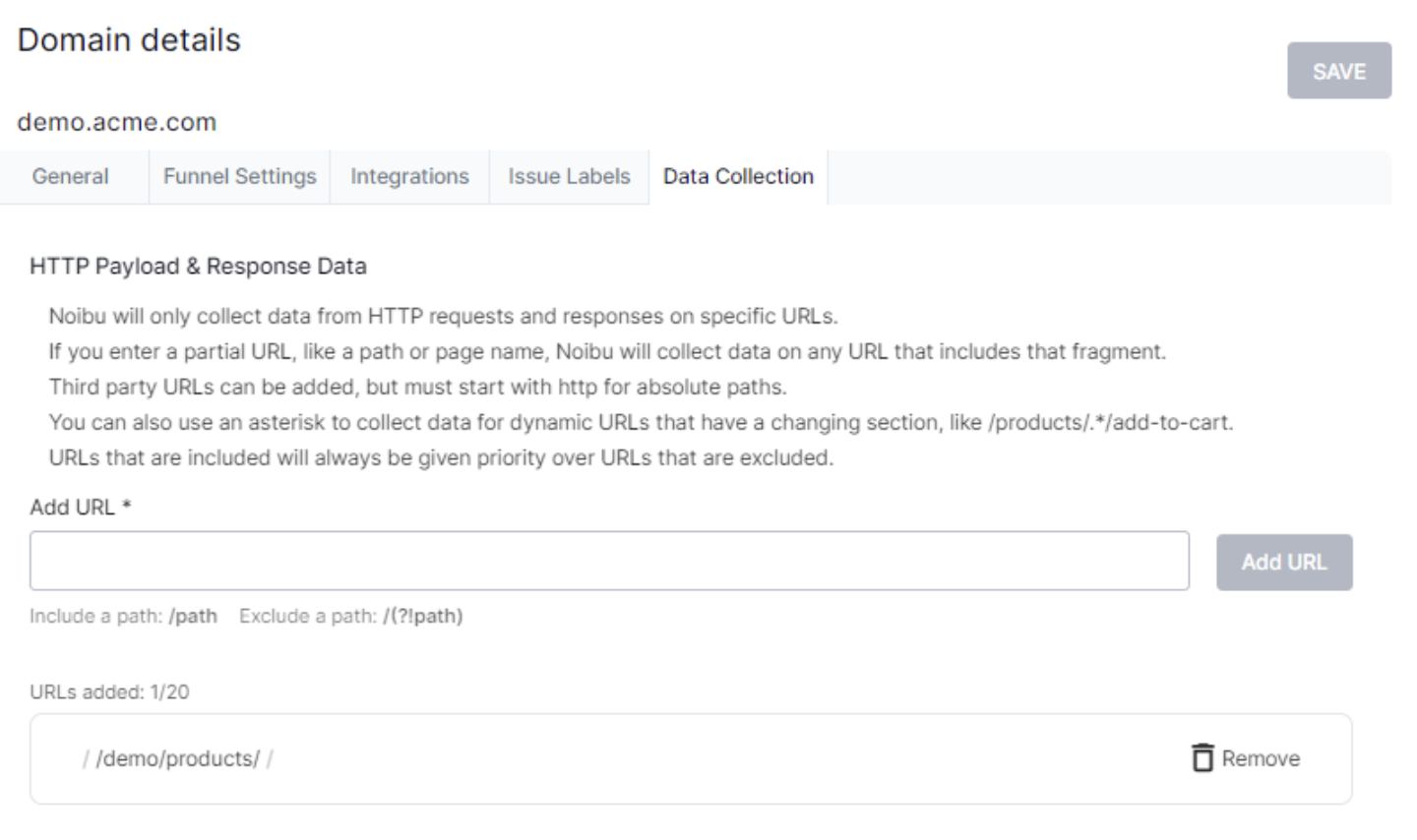Screen dimensions: 1417x840
Task: Click the trash icon beside Remove
Action: coord(1201,758)
